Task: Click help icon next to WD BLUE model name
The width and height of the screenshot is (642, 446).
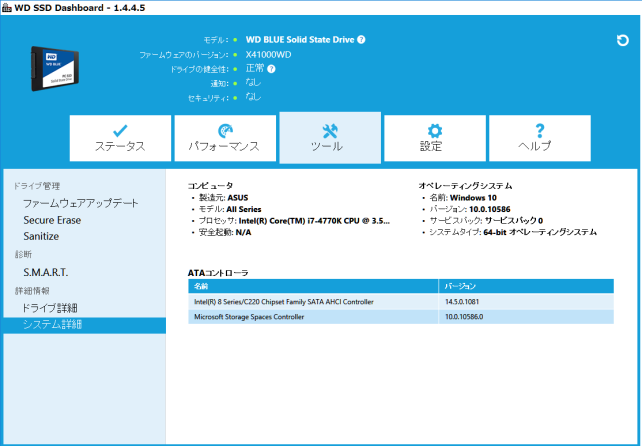Action: [x=361, y=40]
